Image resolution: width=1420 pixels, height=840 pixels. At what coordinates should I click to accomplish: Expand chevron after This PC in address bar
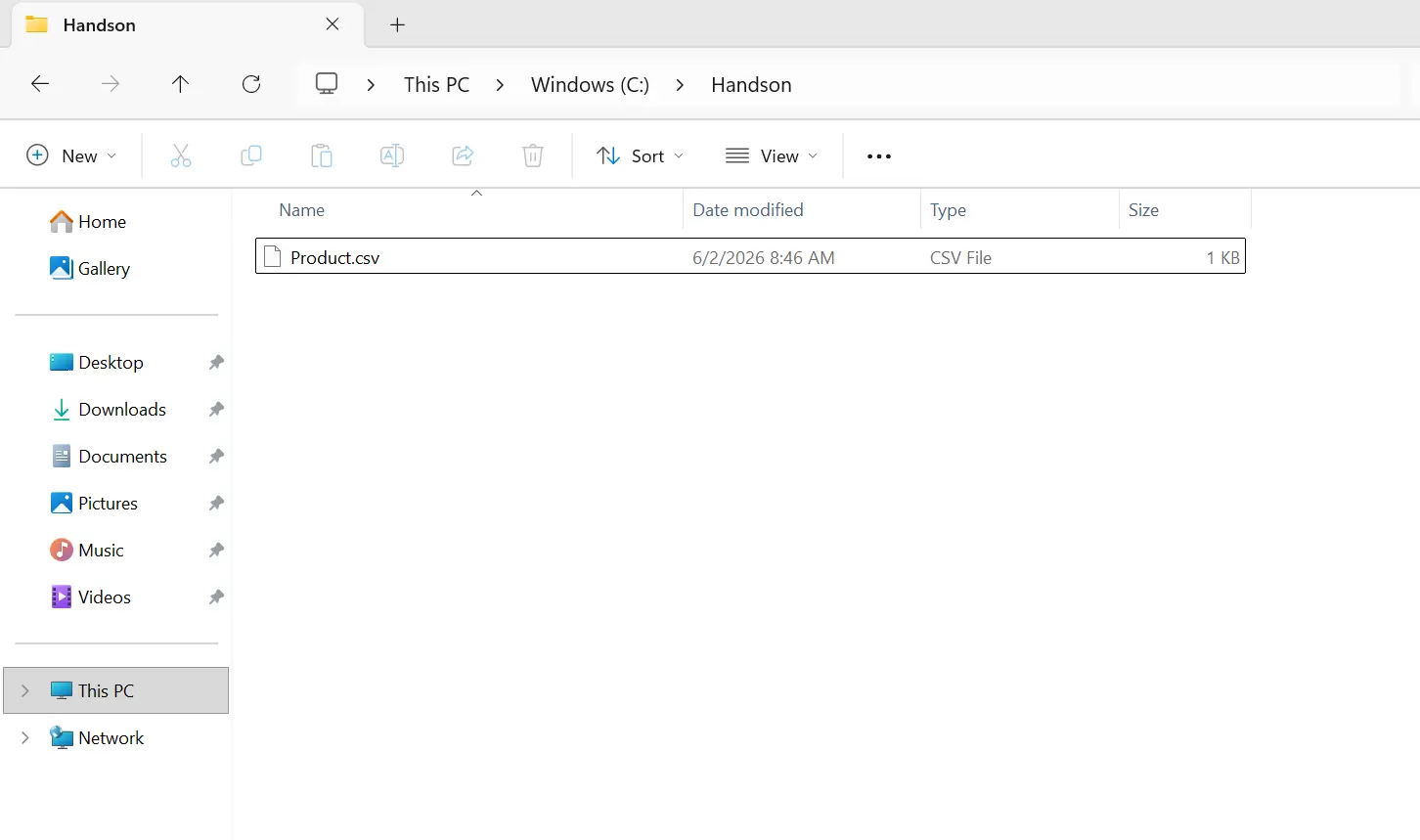[x=500, y=85]
